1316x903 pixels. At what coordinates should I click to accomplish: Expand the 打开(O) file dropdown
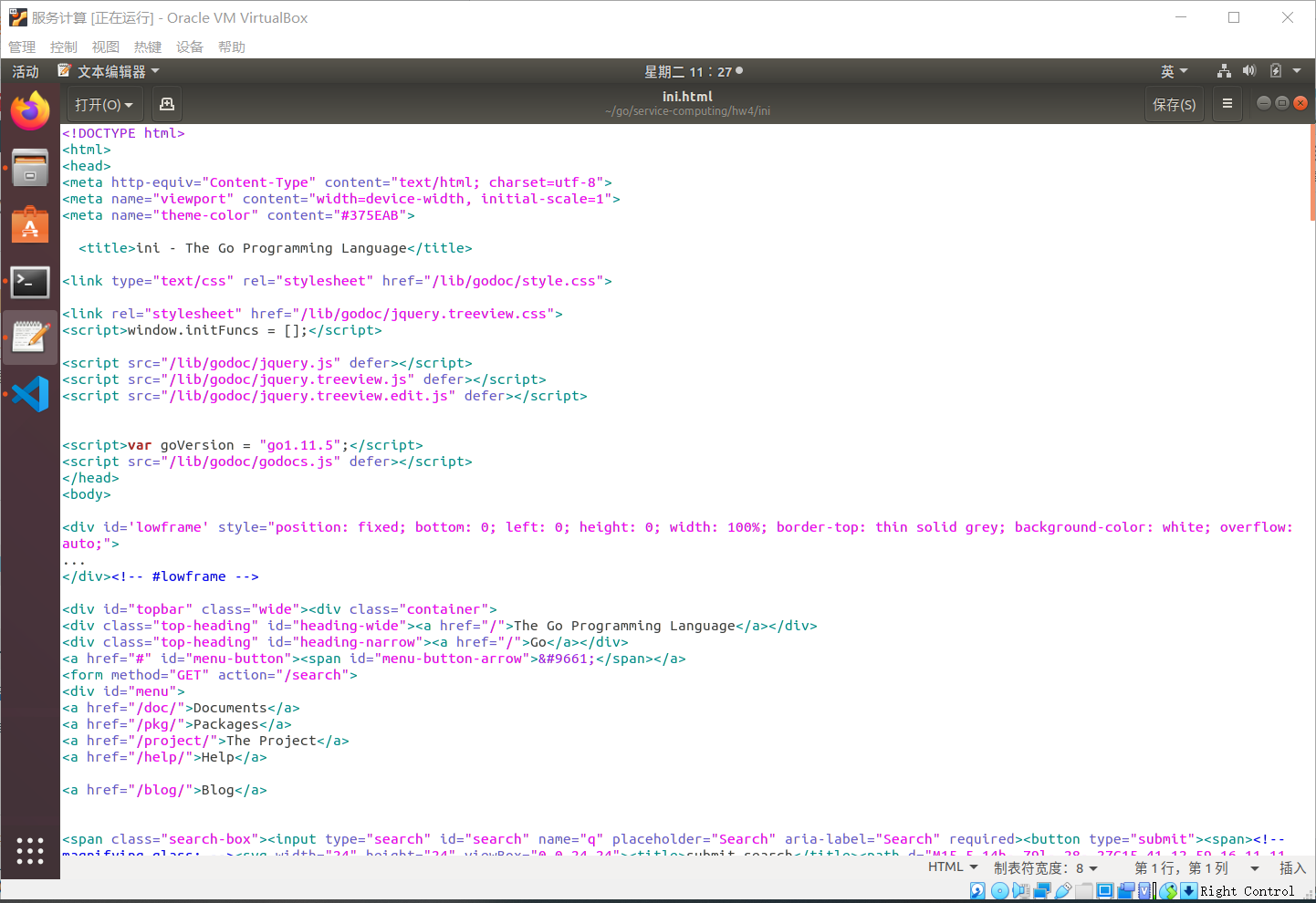103,104
